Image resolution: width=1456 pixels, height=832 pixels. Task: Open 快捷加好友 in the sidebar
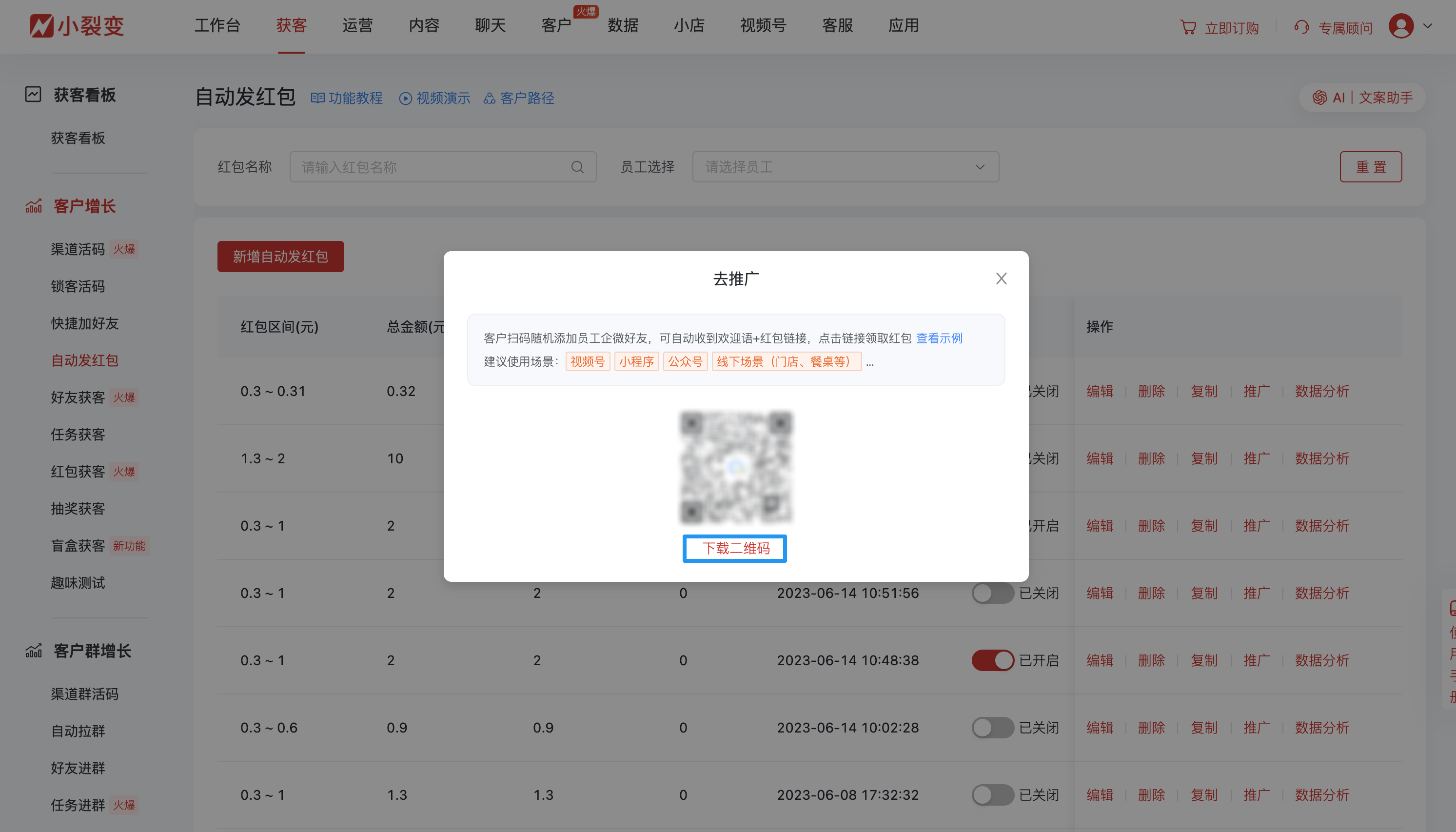pos(84,323)
